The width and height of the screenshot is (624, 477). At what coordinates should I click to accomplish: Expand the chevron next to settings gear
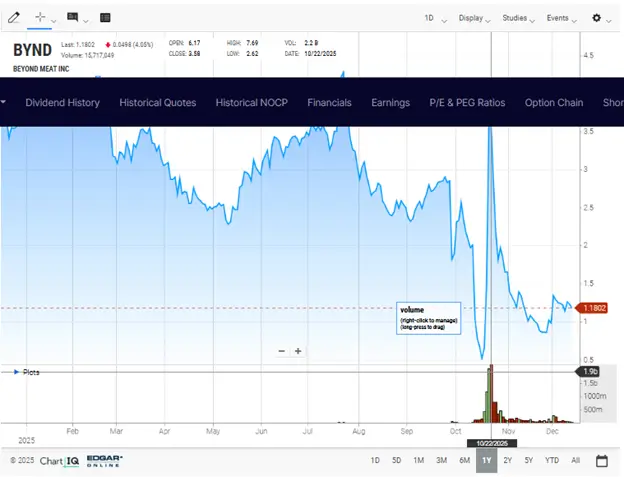608,21
